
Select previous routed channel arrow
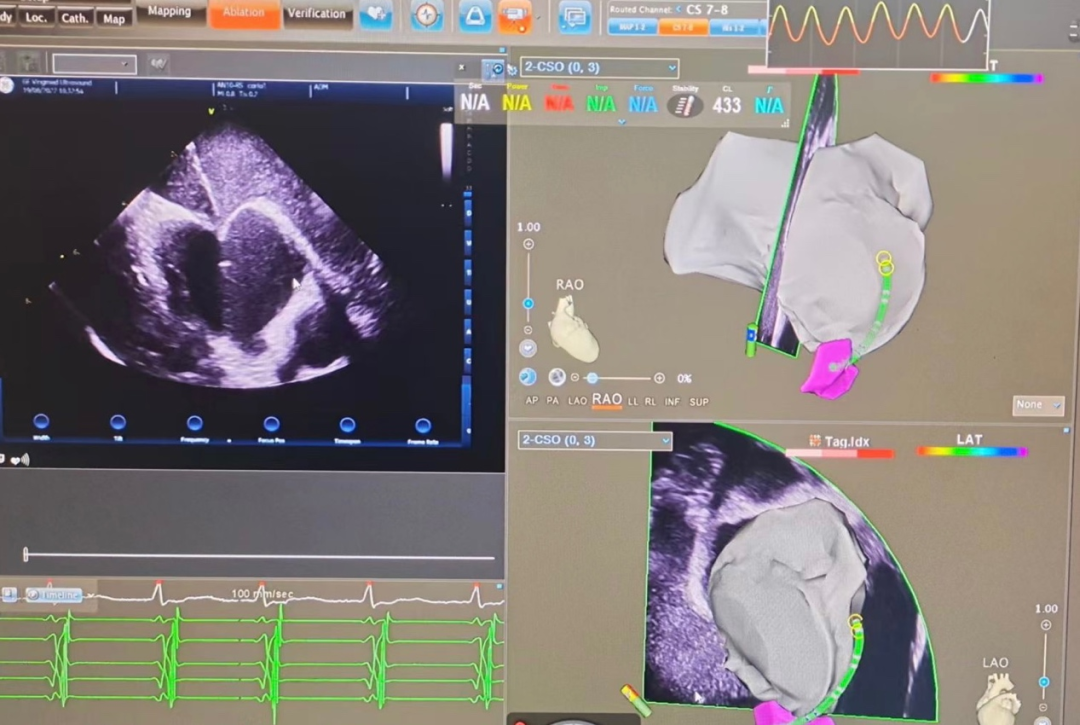678,9
